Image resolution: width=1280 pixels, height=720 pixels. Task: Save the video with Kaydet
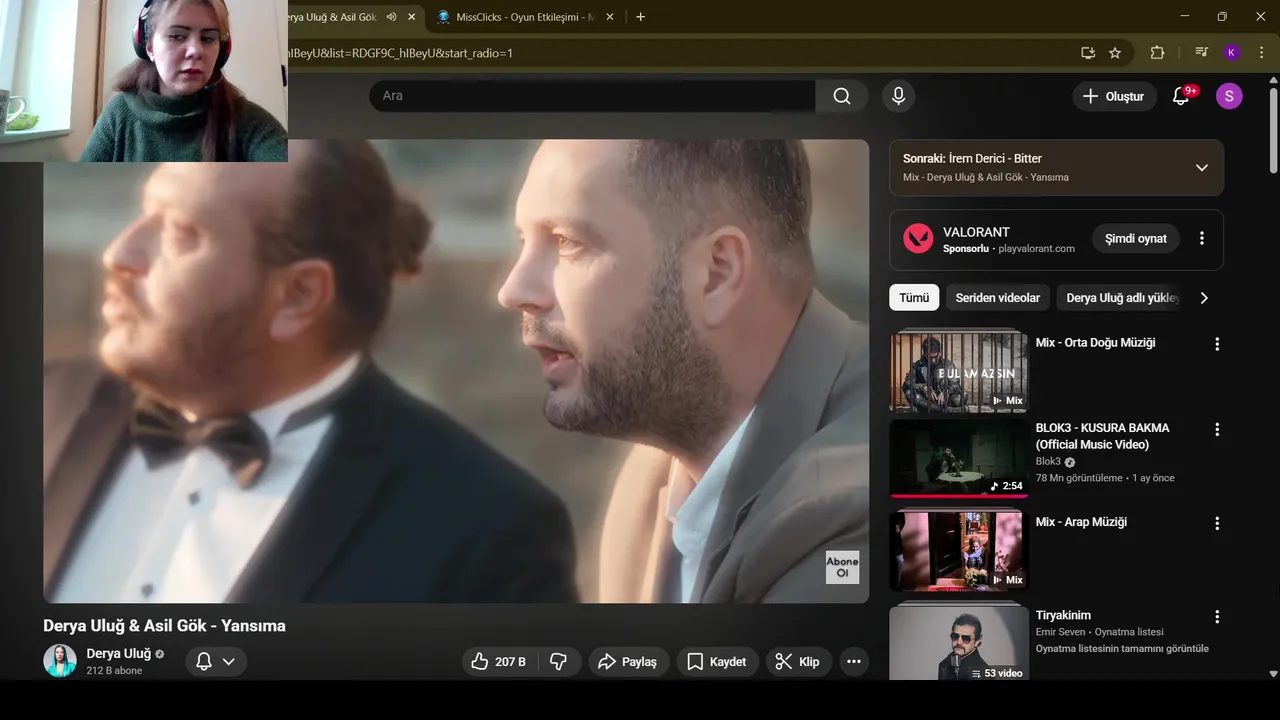coord(716,662)
